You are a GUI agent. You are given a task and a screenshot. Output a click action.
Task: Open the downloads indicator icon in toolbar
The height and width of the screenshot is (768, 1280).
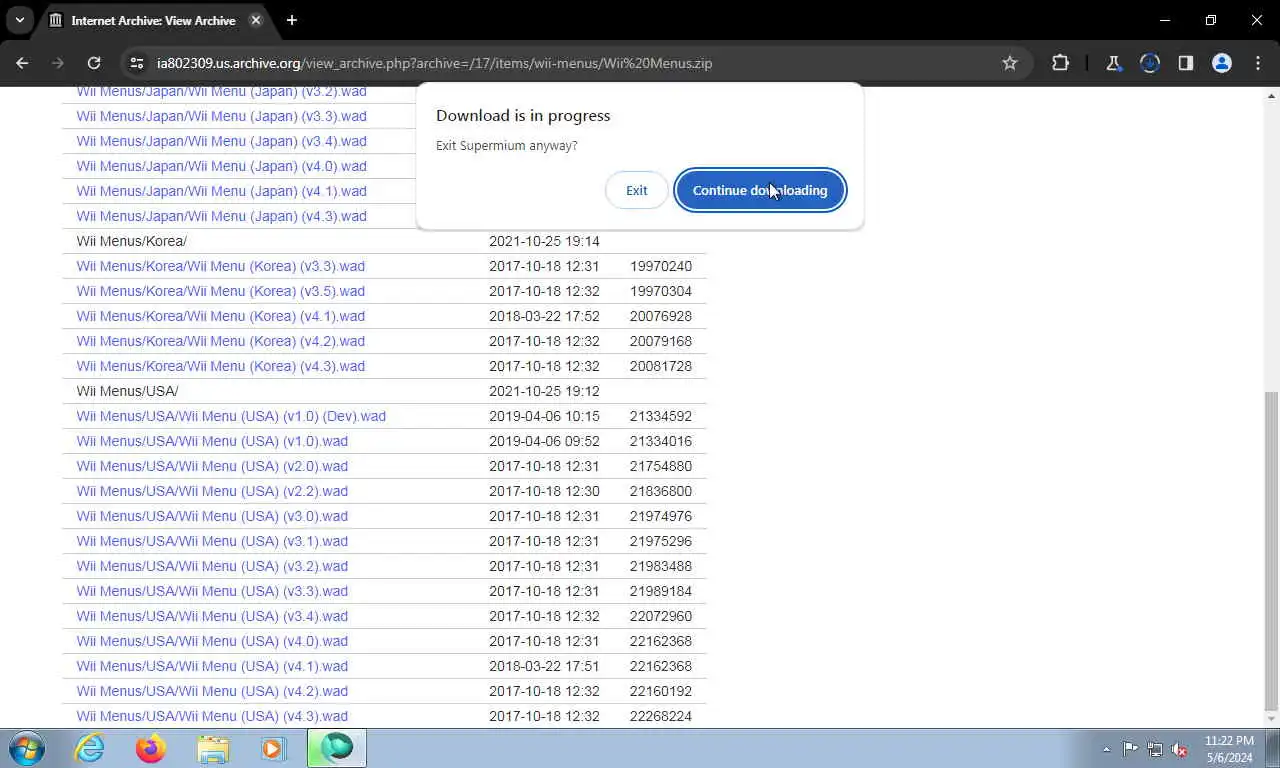click(1149, 63)
